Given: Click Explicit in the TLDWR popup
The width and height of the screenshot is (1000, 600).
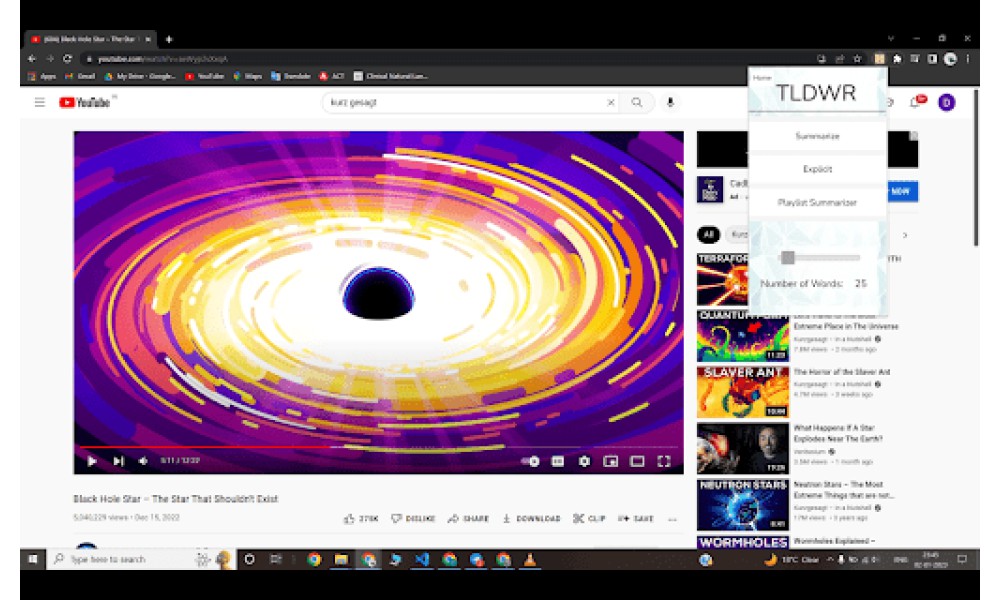Looking at the screenshot, I should pyautogui.click(x=818, y=169).
